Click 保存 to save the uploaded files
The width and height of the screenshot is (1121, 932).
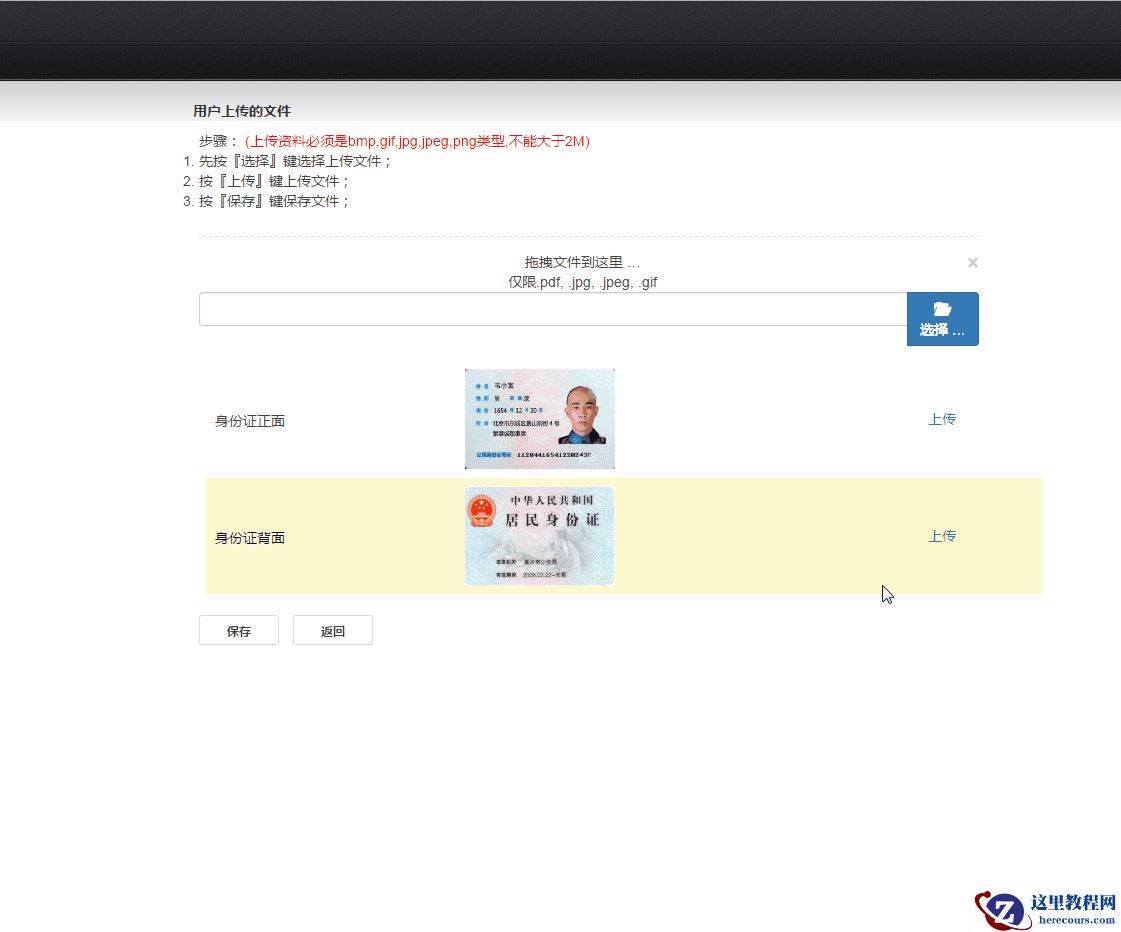(x=238, y=629)
